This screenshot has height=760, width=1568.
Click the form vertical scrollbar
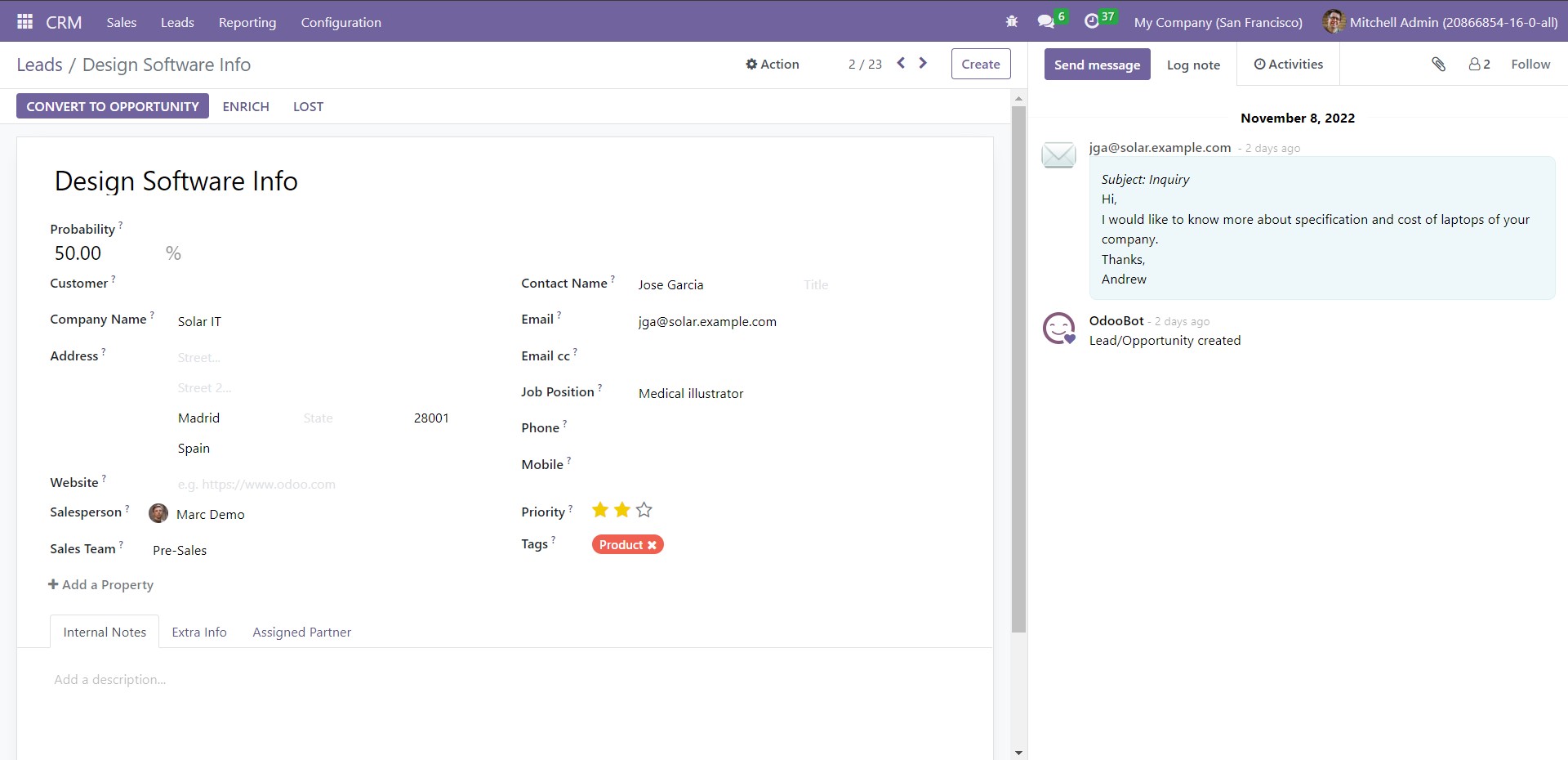tap(1018, 368)
